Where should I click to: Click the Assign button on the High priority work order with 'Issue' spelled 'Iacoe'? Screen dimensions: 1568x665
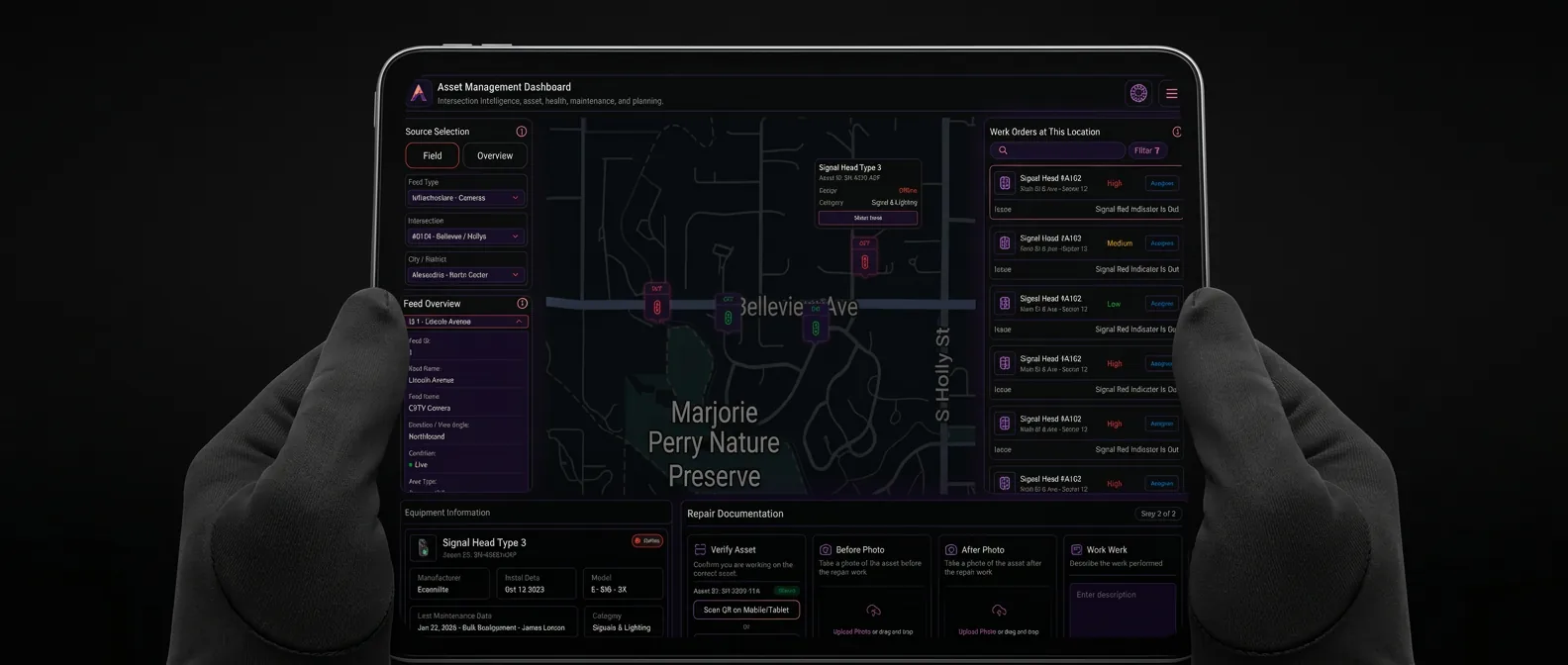click(1162, 424)
